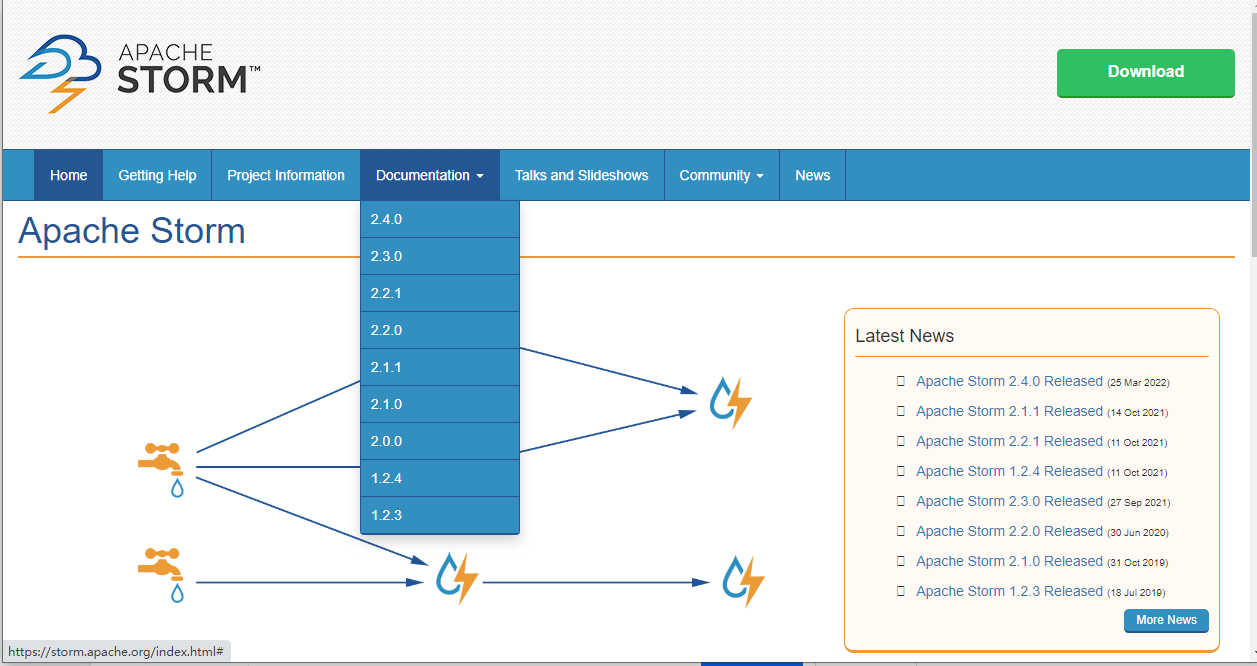Select version 2.4.0 documentation
1257x666 pixels.
click(x=440, y=219)
